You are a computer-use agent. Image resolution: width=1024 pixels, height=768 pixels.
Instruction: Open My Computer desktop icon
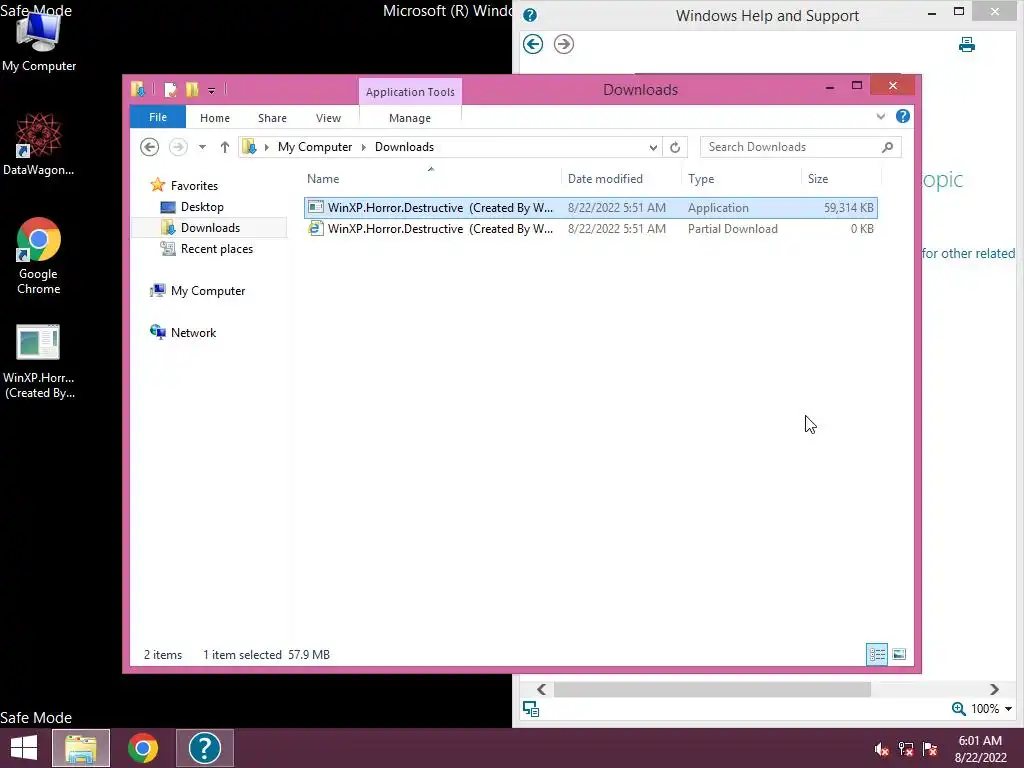[x=39, y=40]
